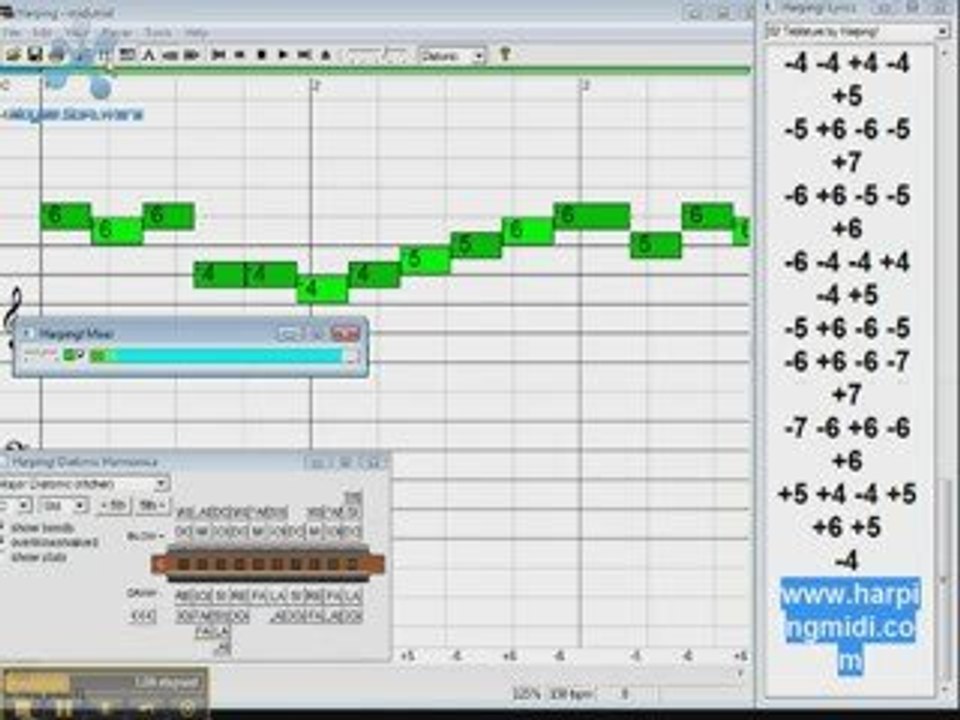This screenshot has width=960, height=720.
Task: Click the eject triangle icon in toolbar
Action: coord(326,55)
